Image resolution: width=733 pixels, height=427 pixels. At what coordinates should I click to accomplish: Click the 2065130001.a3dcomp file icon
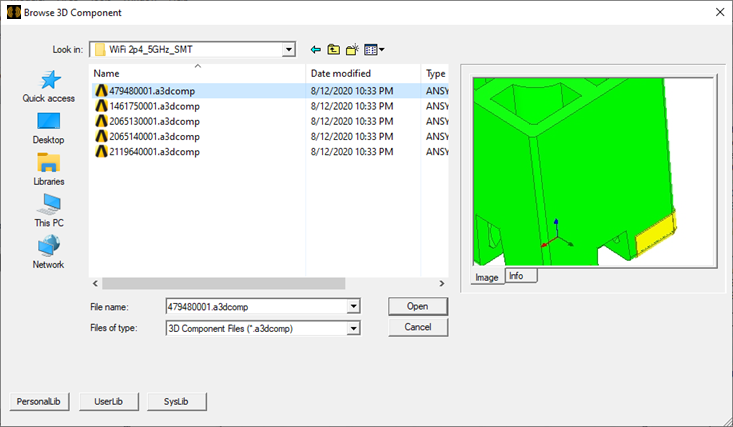pos(101,121)
